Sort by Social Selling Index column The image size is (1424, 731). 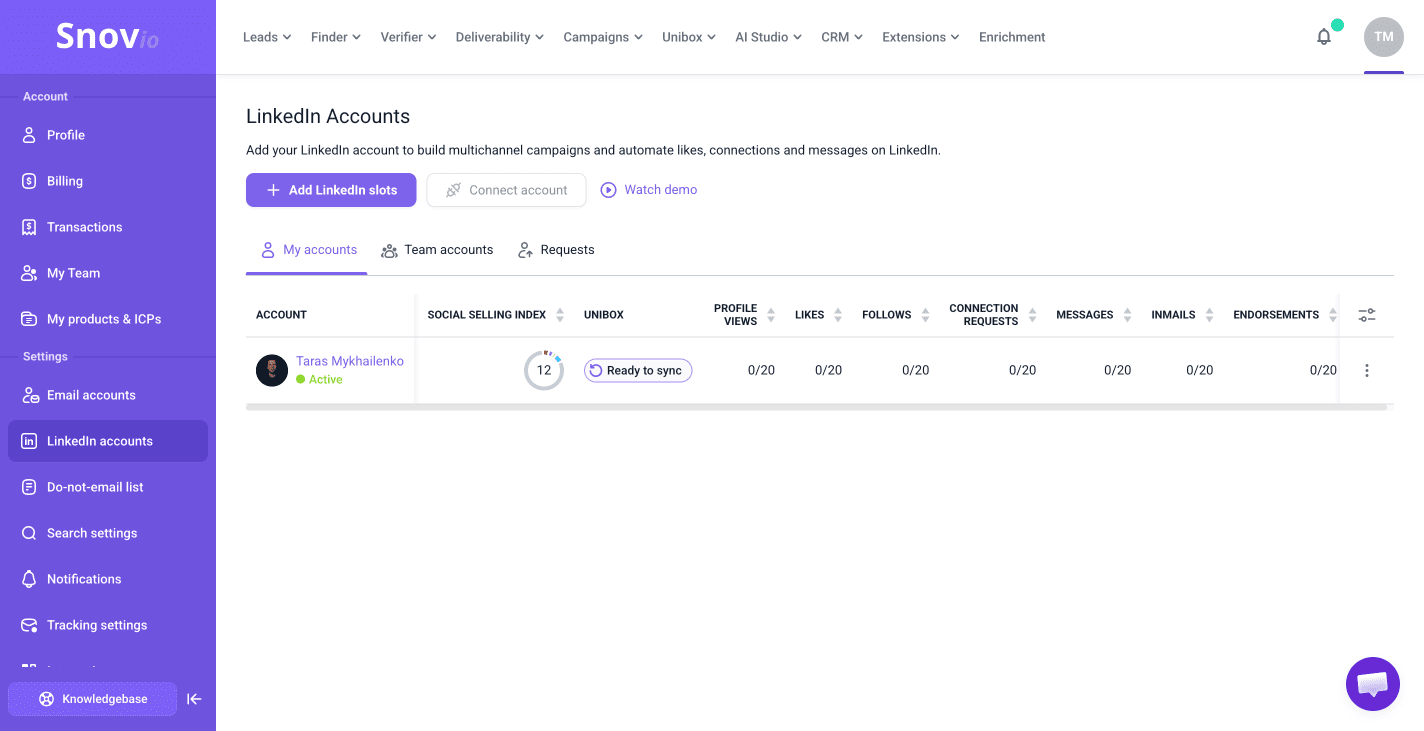(560, 315)
